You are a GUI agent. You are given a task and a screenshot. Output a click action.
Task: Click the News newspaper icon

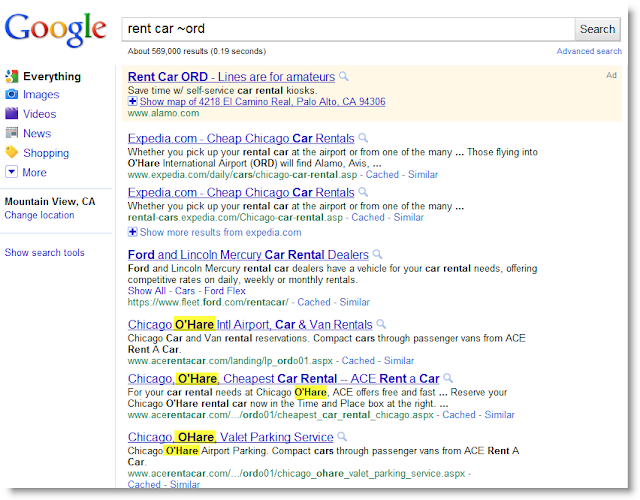click(11, 133)
